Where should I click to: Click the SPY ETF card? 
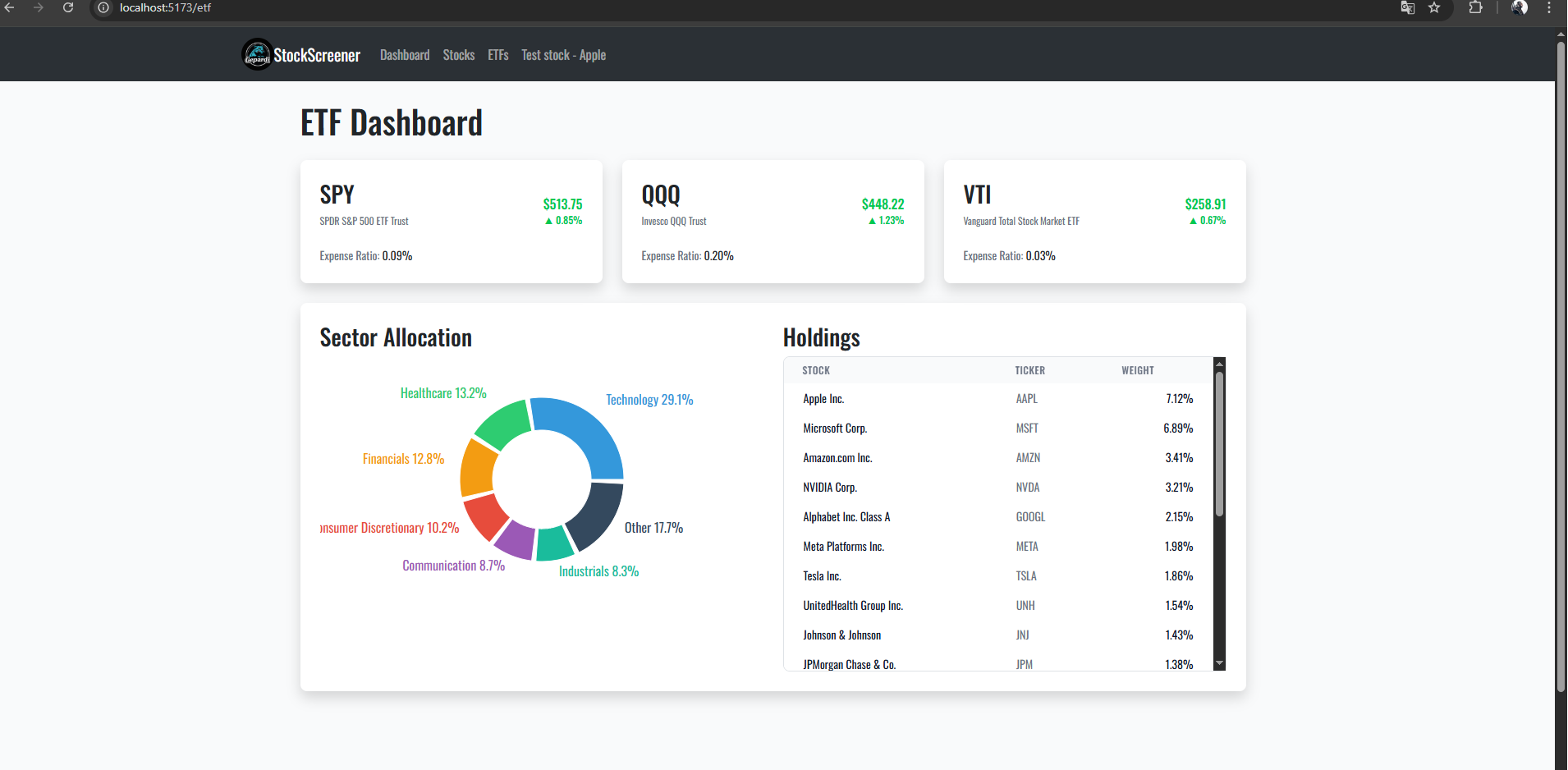coord(451,222)
